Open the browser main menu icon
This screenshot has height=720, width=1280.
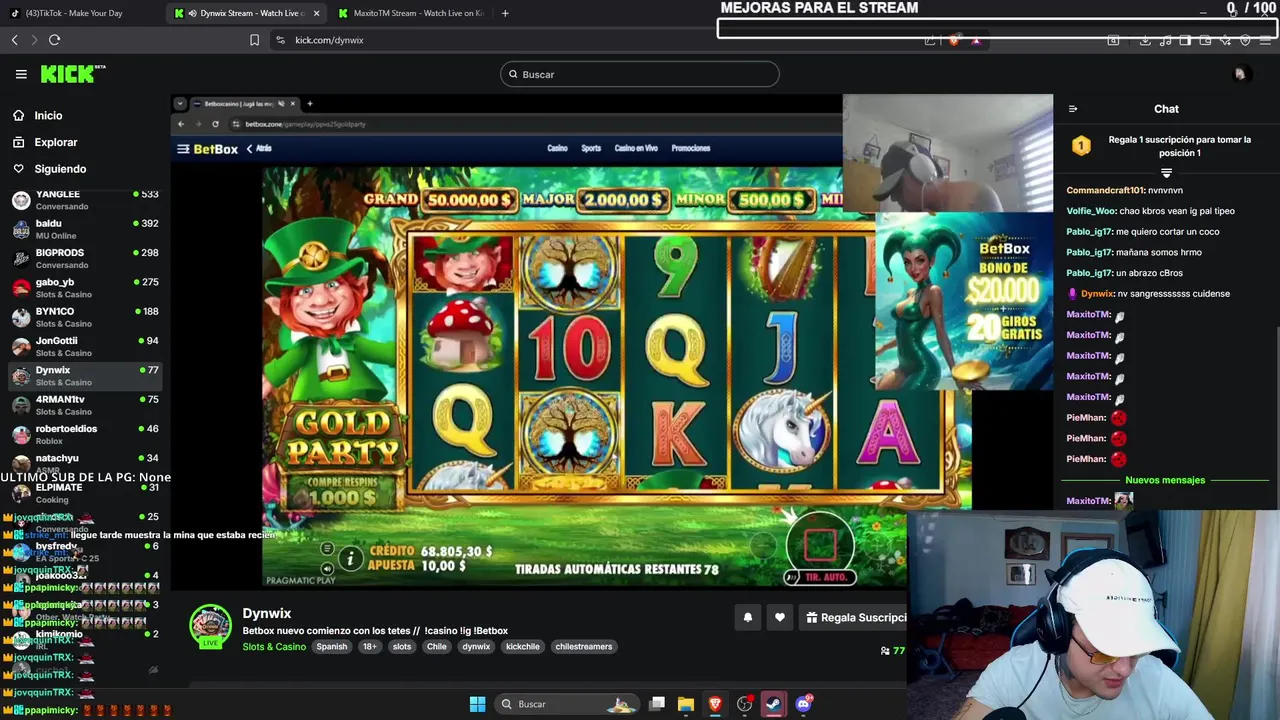pos(1265,40)
